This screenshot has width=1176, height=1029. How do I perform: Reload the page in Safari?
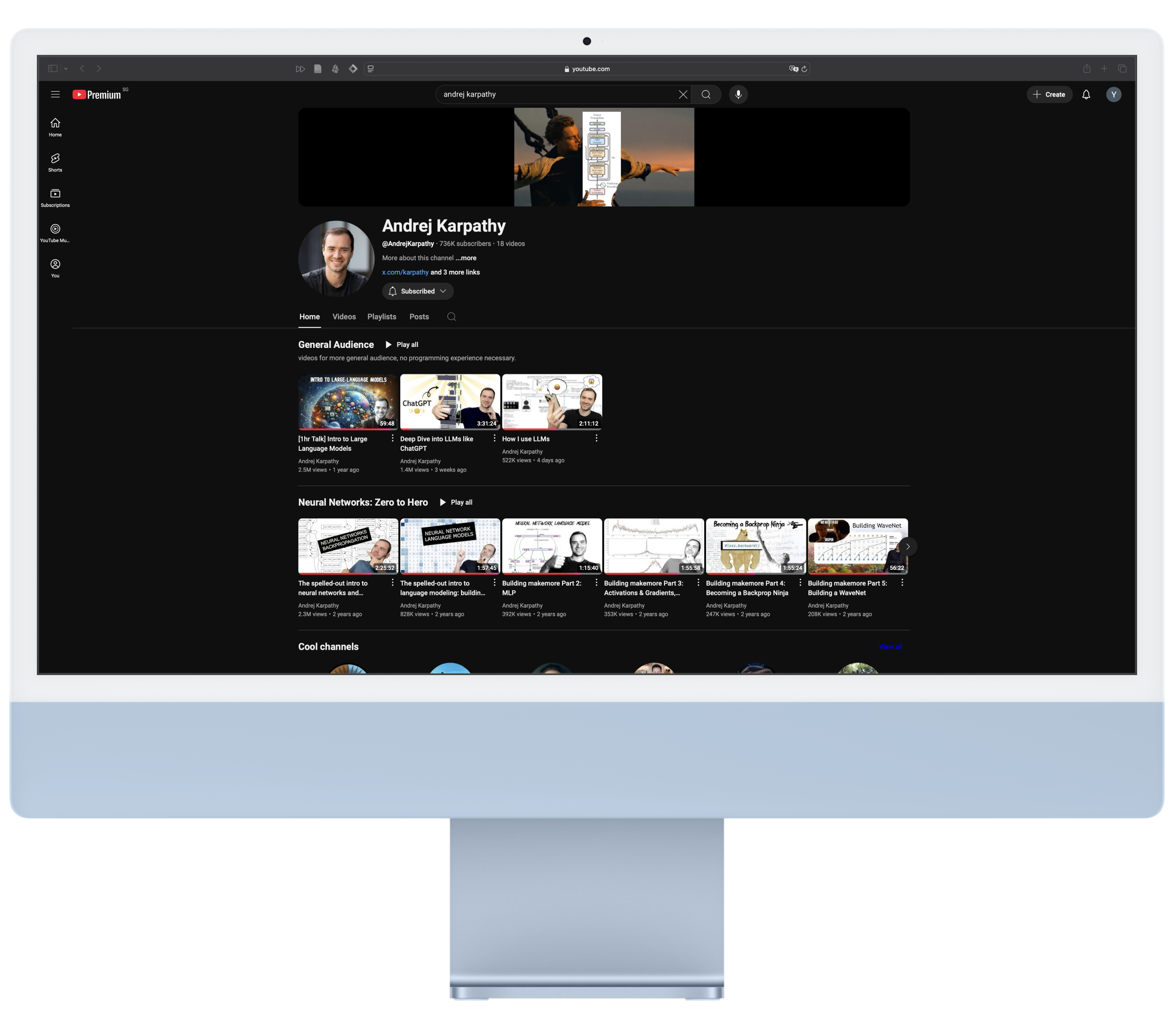tap(804, 68)
